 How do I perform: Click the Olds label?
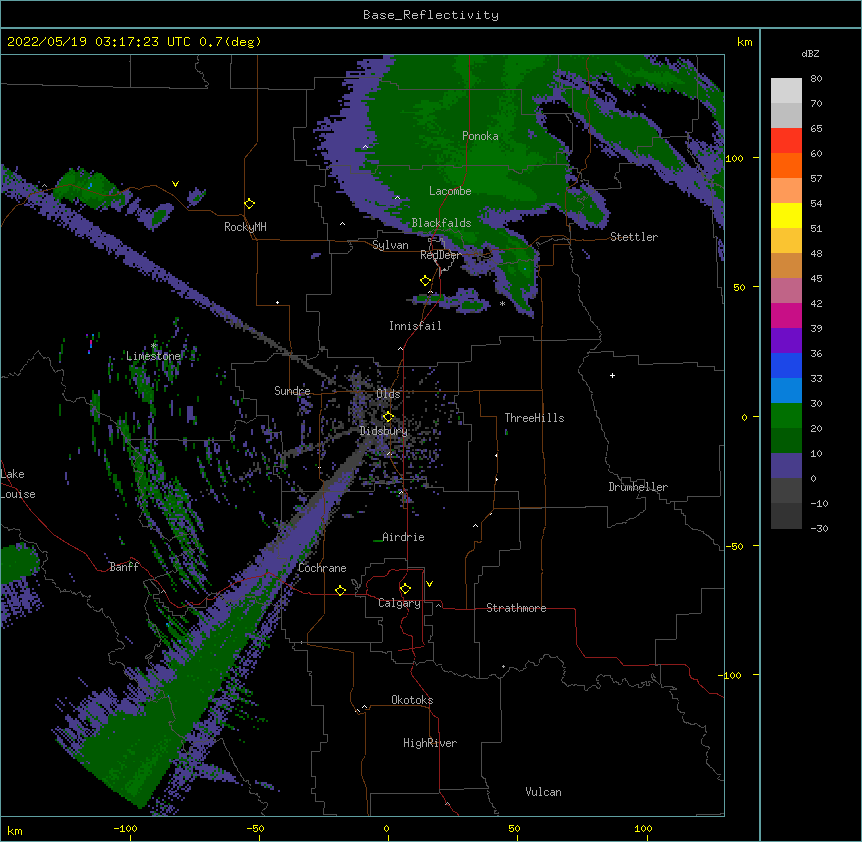(x=388, y=394)
